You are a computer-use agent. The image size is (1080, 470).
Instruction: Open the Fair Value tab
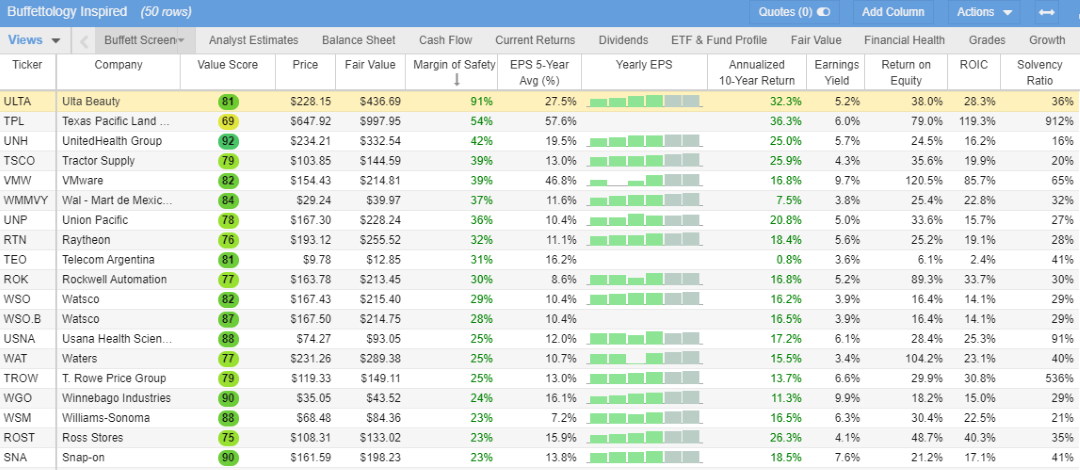coord(816,40)
